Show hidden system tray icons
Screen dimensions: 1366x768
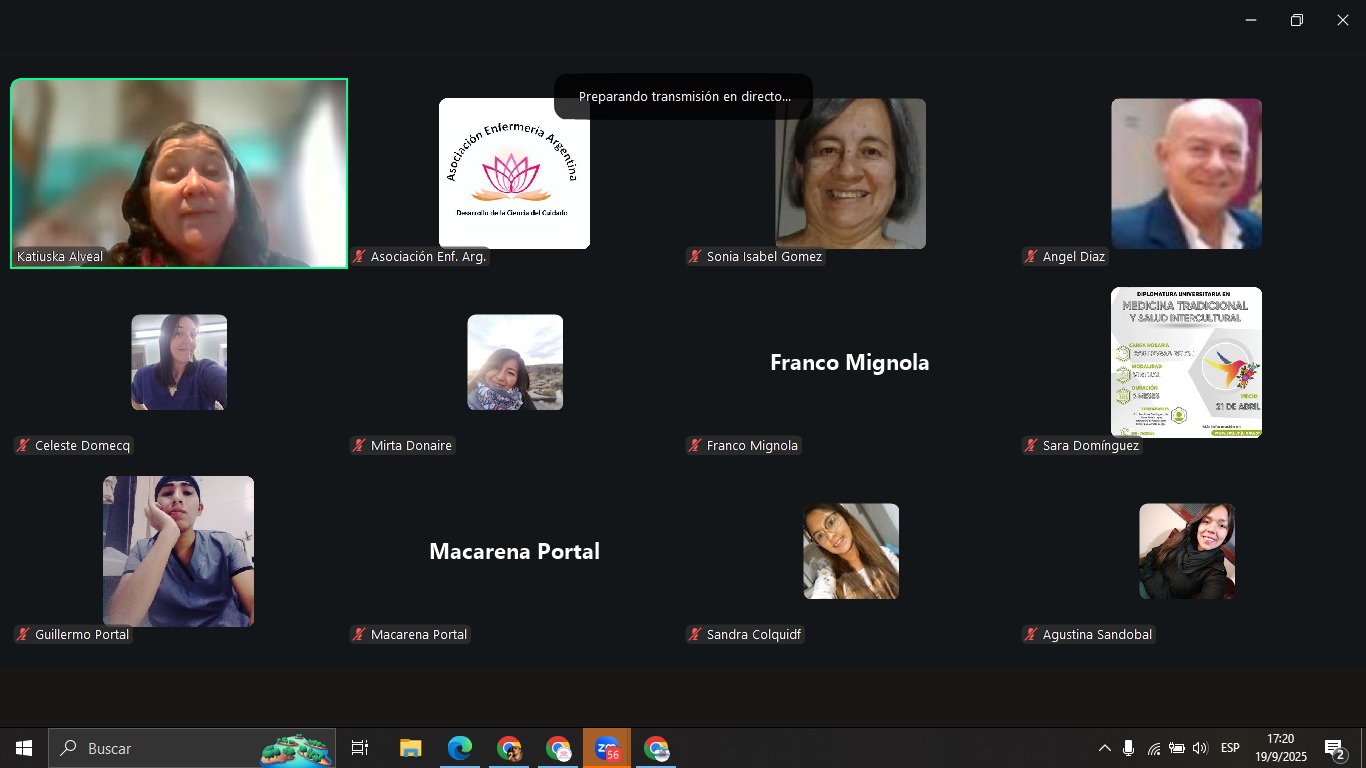click(x=1104, y=748)
